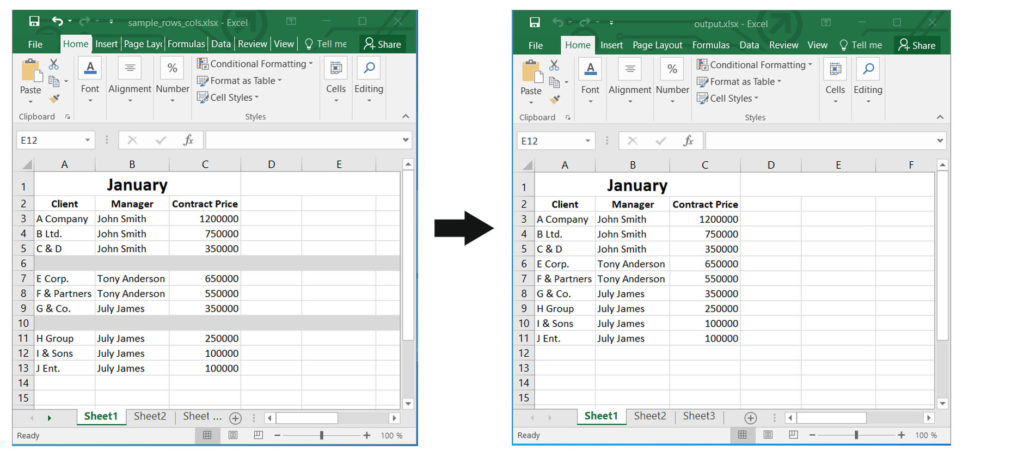
Task: Open the Name Box dropdown arrow in output.xlsx
Action: click(589, 141)
